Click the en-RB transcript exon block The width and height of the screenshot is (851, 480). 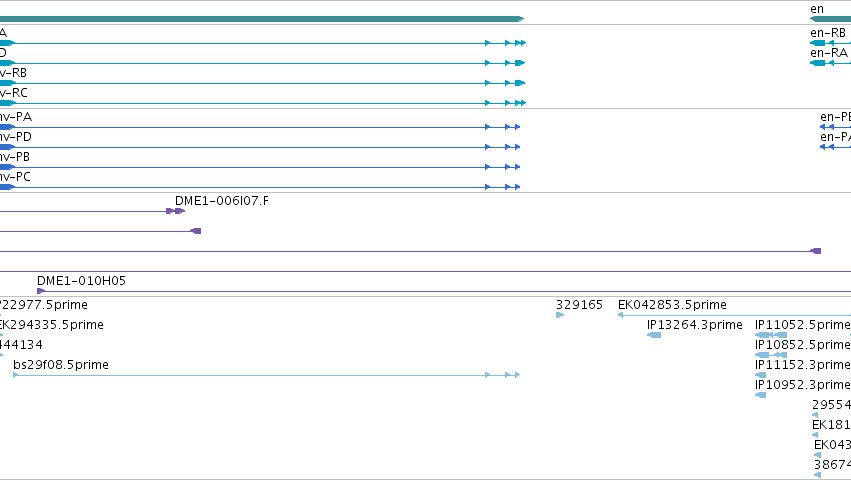pos(817,43)
